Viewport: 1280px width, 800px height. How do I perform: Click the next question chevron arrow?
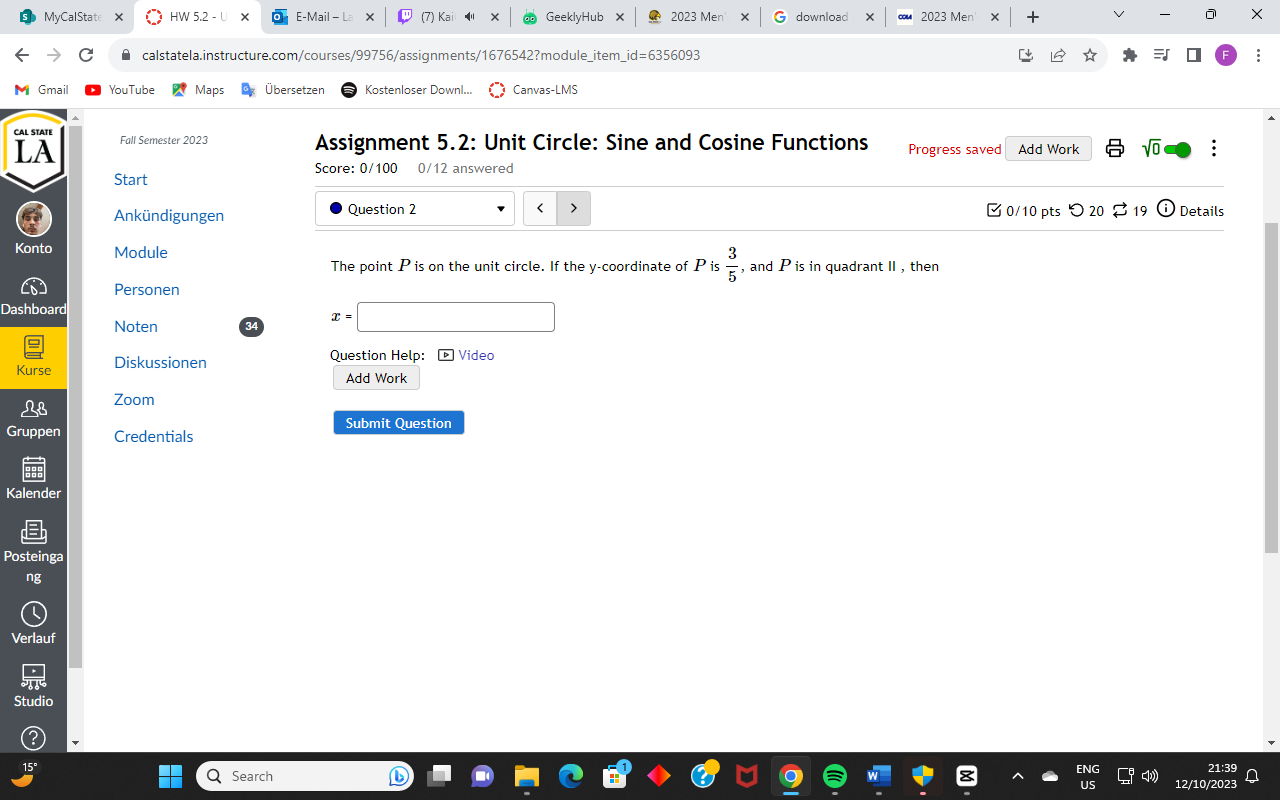573,208
